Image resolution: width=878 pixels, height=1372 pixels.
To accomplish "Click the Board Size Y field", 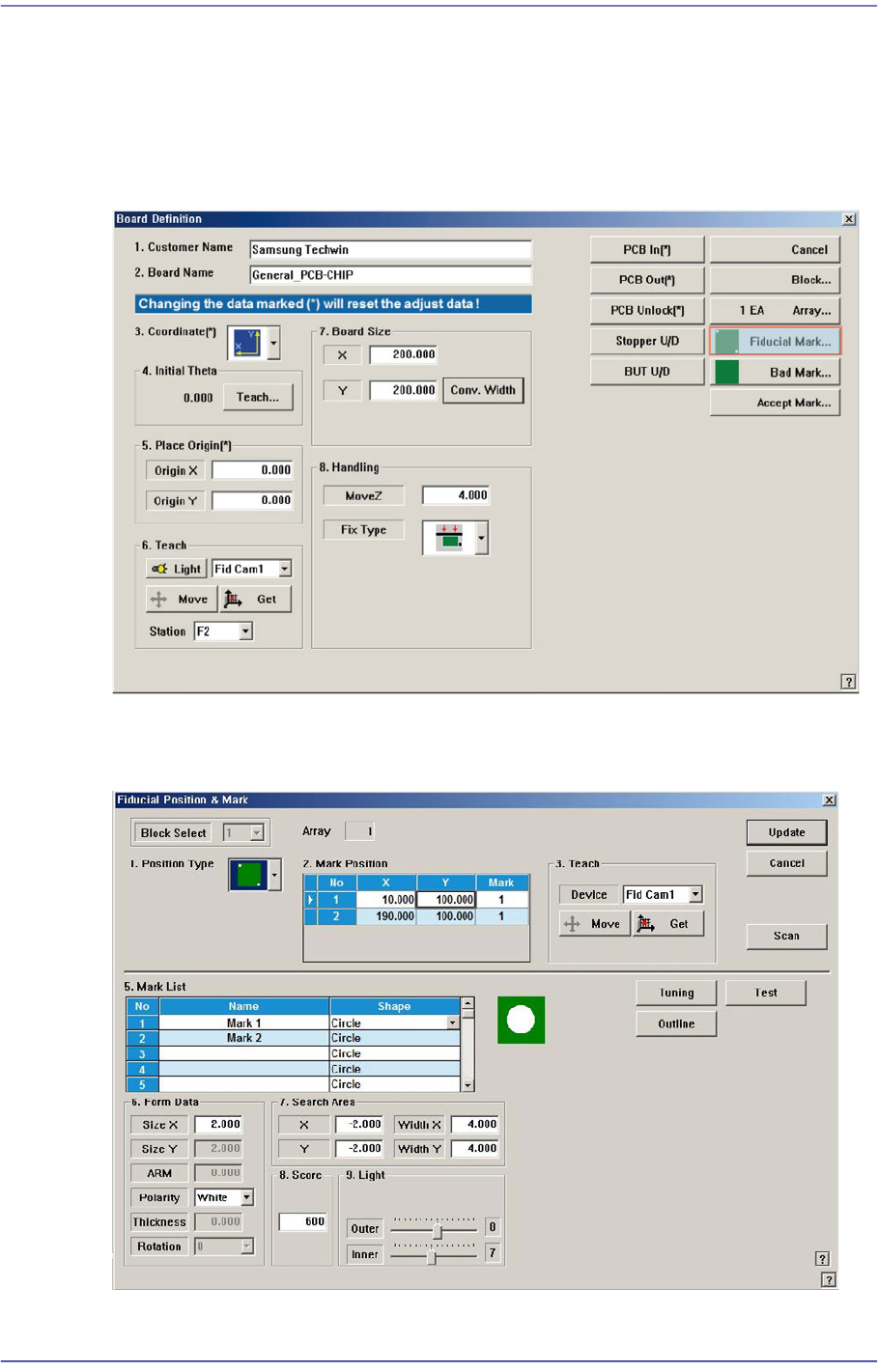I will pos(404,390).
